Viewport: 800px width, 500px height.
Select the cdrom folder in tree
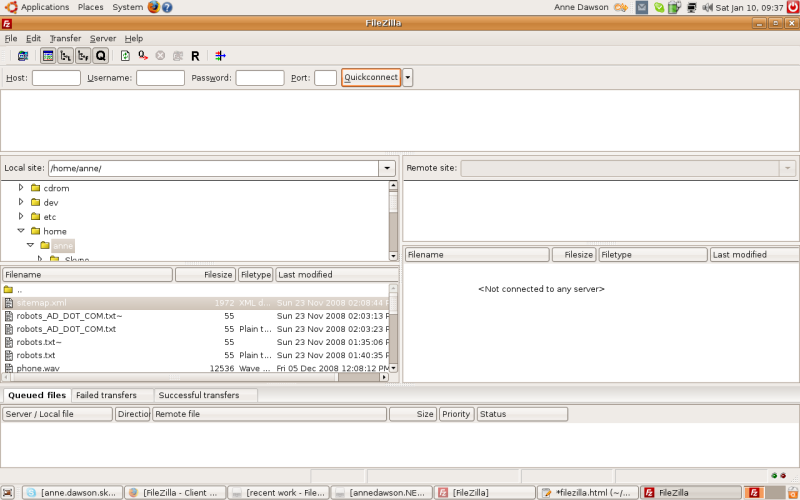click(56, 188)
